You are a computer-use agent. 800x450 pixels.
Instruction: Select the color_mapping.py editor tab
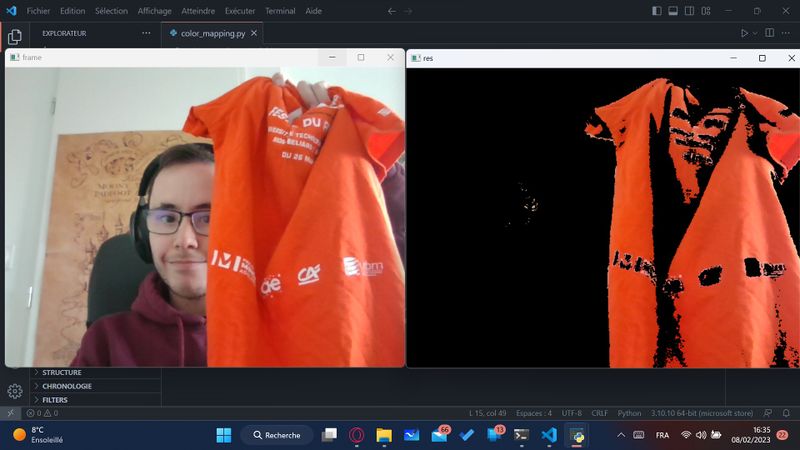(x=212, y=33)
